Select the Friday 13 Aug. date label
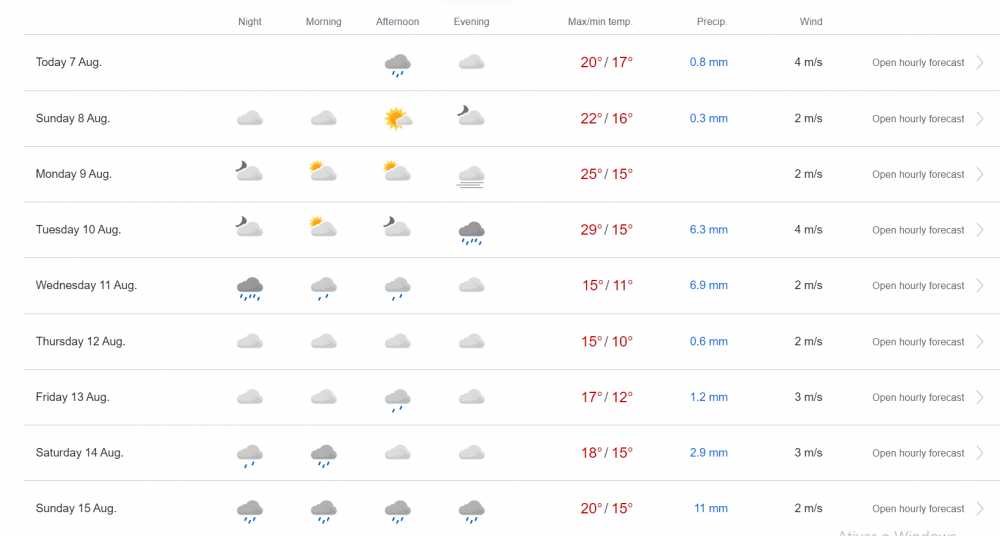Image resolution: width=1000 pixels, height=536 pixels. coord(72,397)
